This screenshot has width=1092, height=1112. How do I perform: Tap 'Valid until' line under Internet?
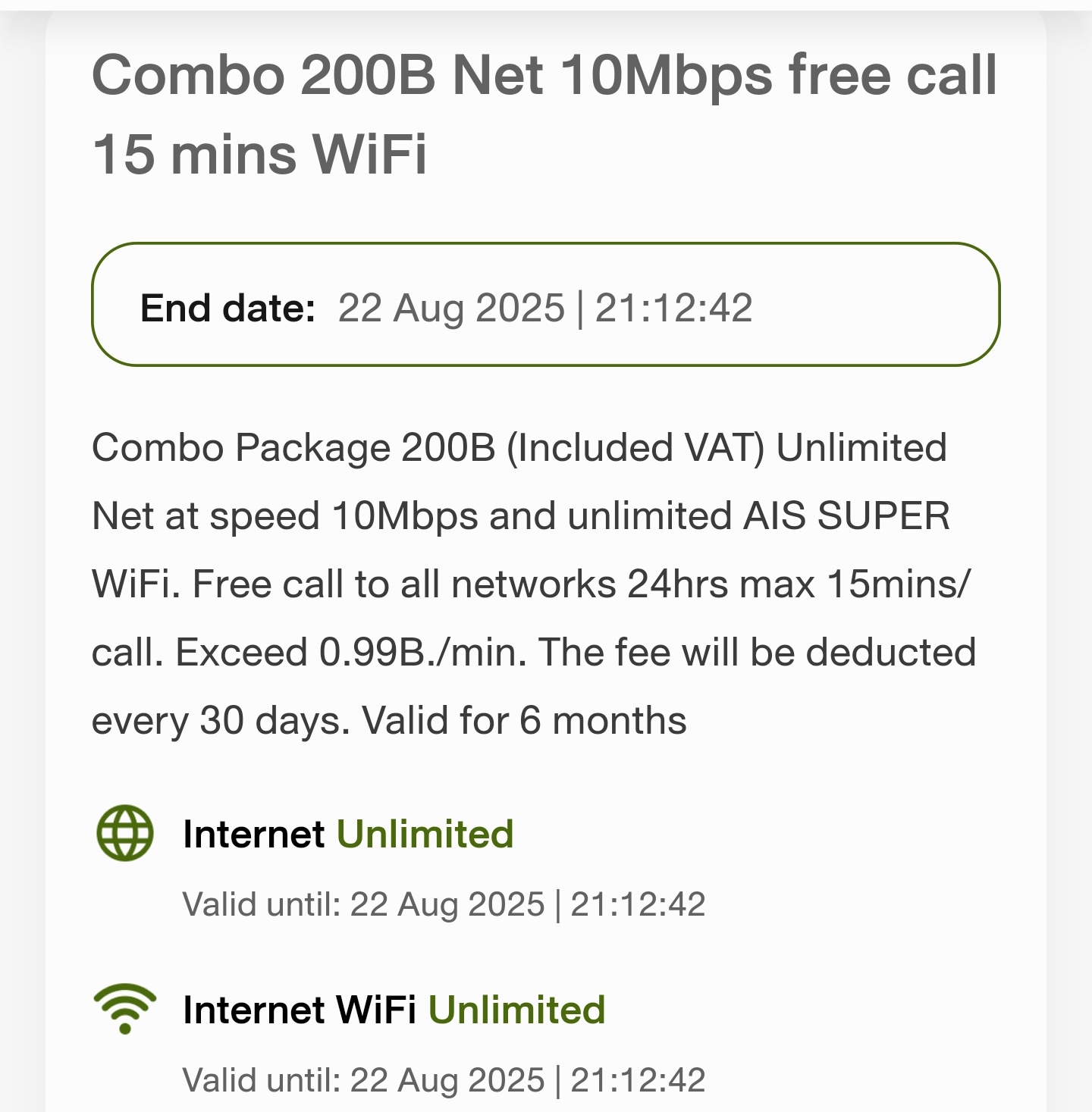click(444, 904)
